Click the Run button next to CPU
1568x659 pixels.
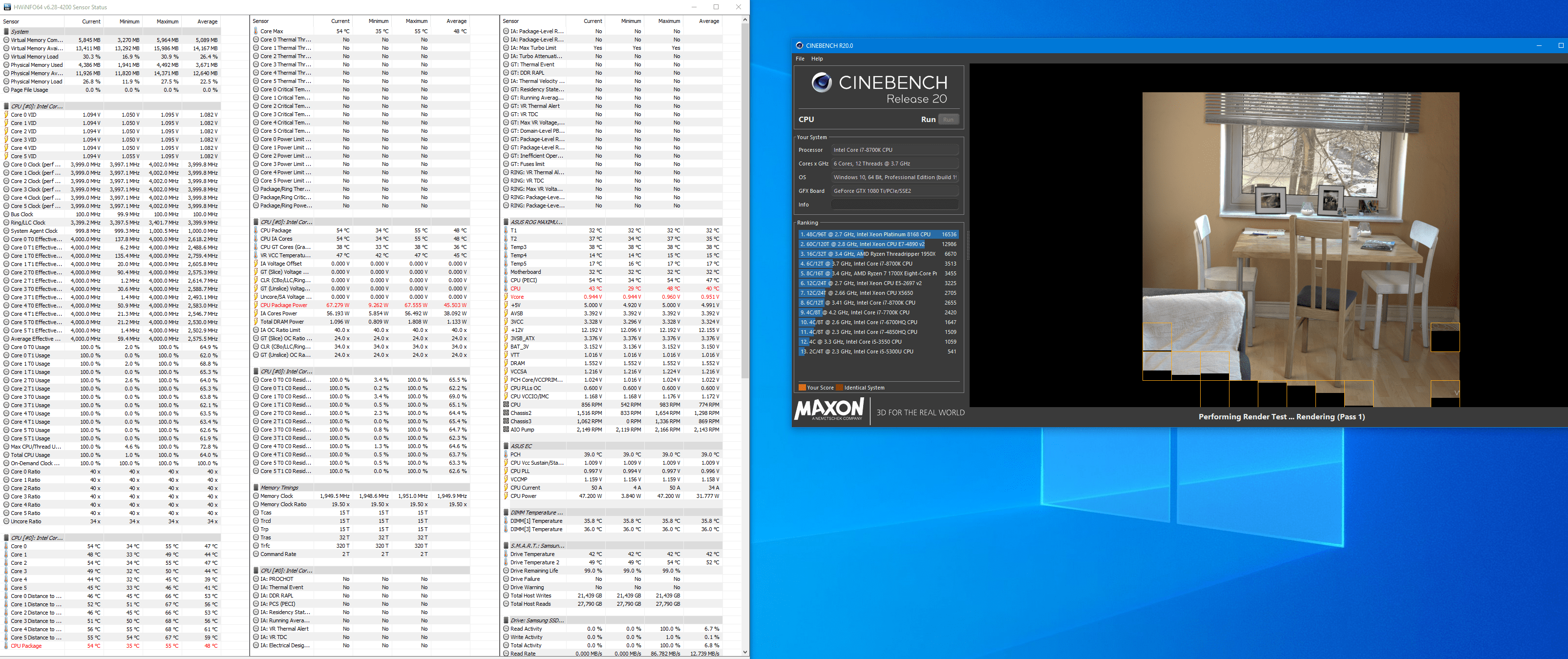(948, 119)
